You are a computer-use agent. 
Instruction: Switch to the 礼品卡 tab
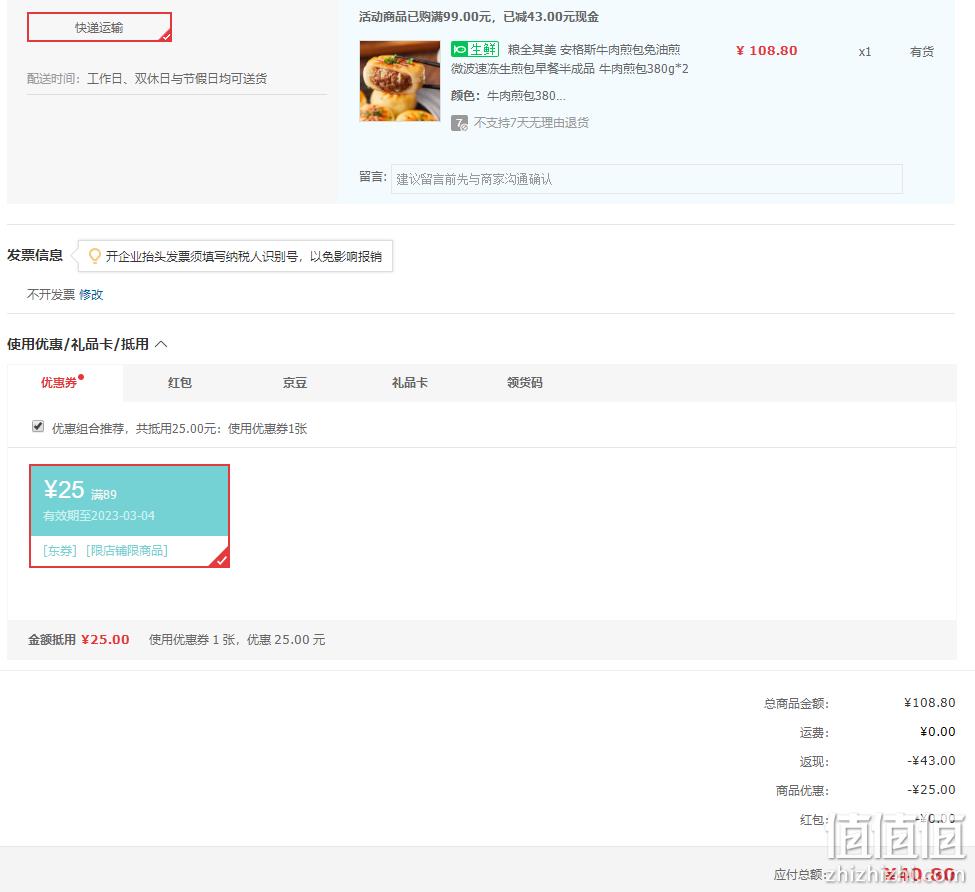410,382
